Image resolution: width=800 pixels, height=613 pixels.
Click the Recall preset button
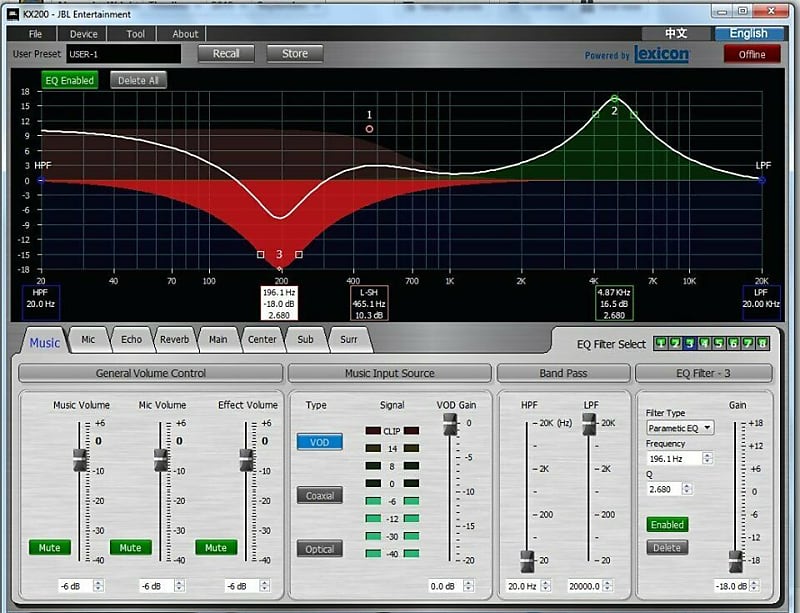coord(226,54)
